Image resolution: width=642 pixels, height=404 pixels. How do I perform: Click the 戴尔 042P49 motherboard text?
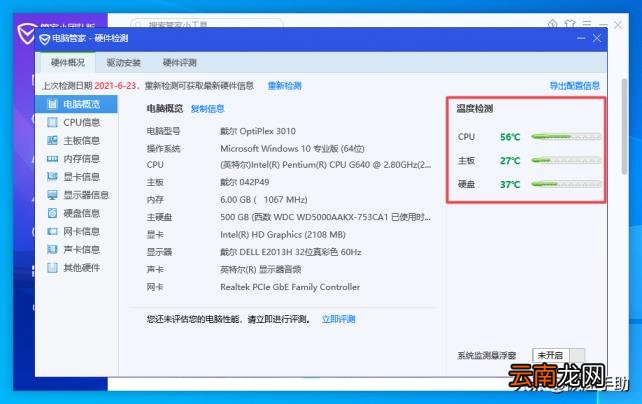click(245, 182)
